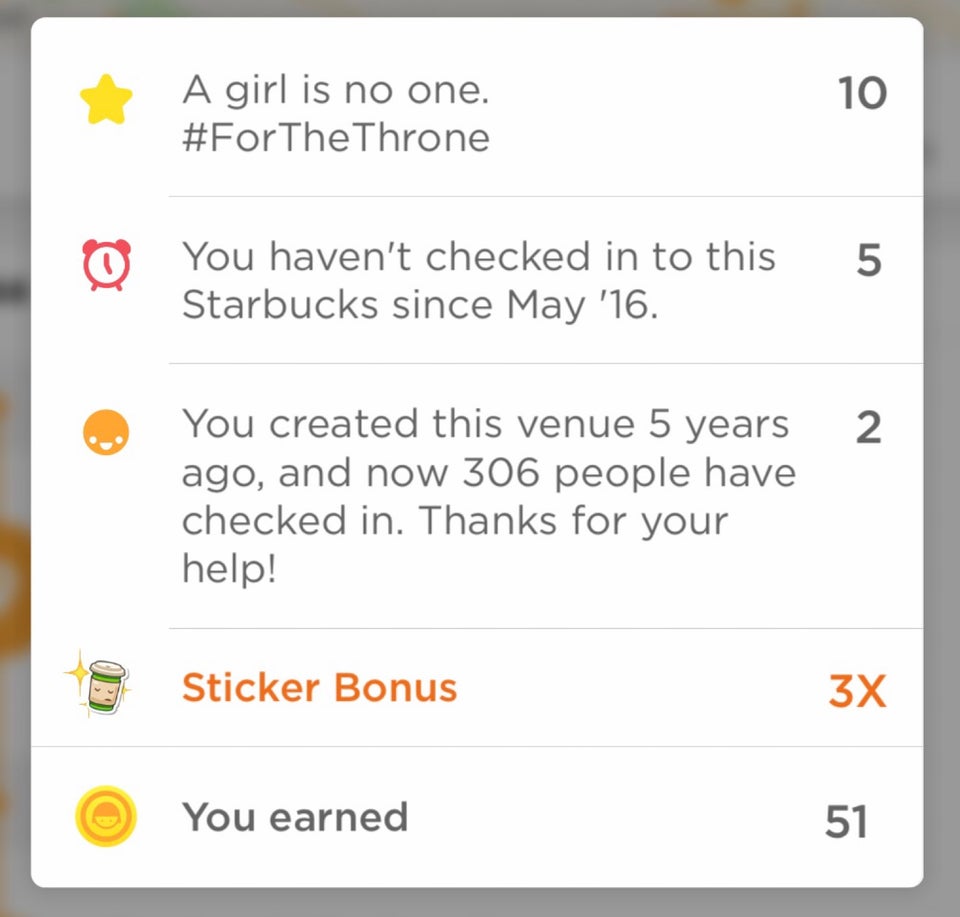
Task: Tap the #ForTheThrone hashtag text
Action: tap(335, 138)
